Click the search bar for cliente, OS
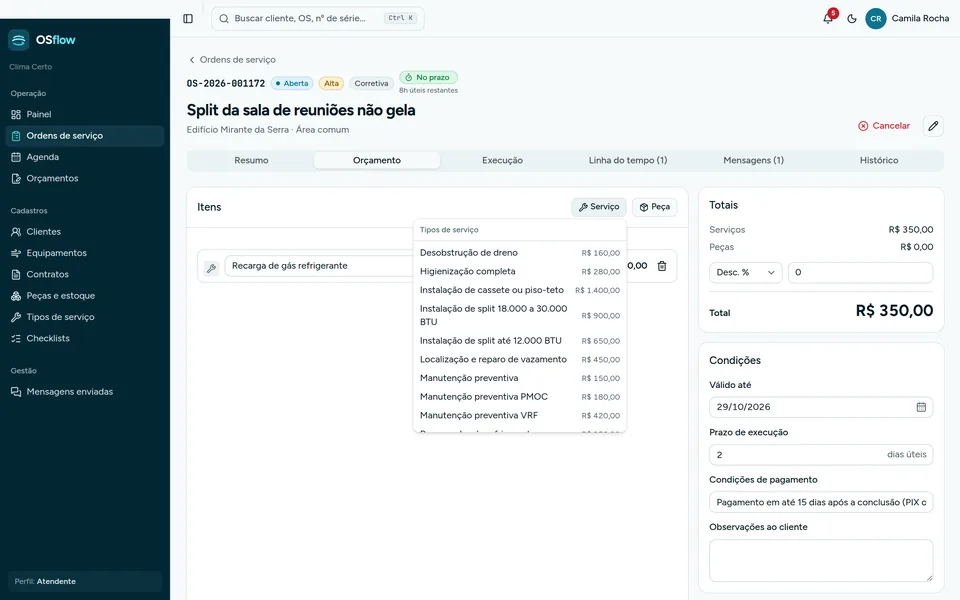 (318, 18)
